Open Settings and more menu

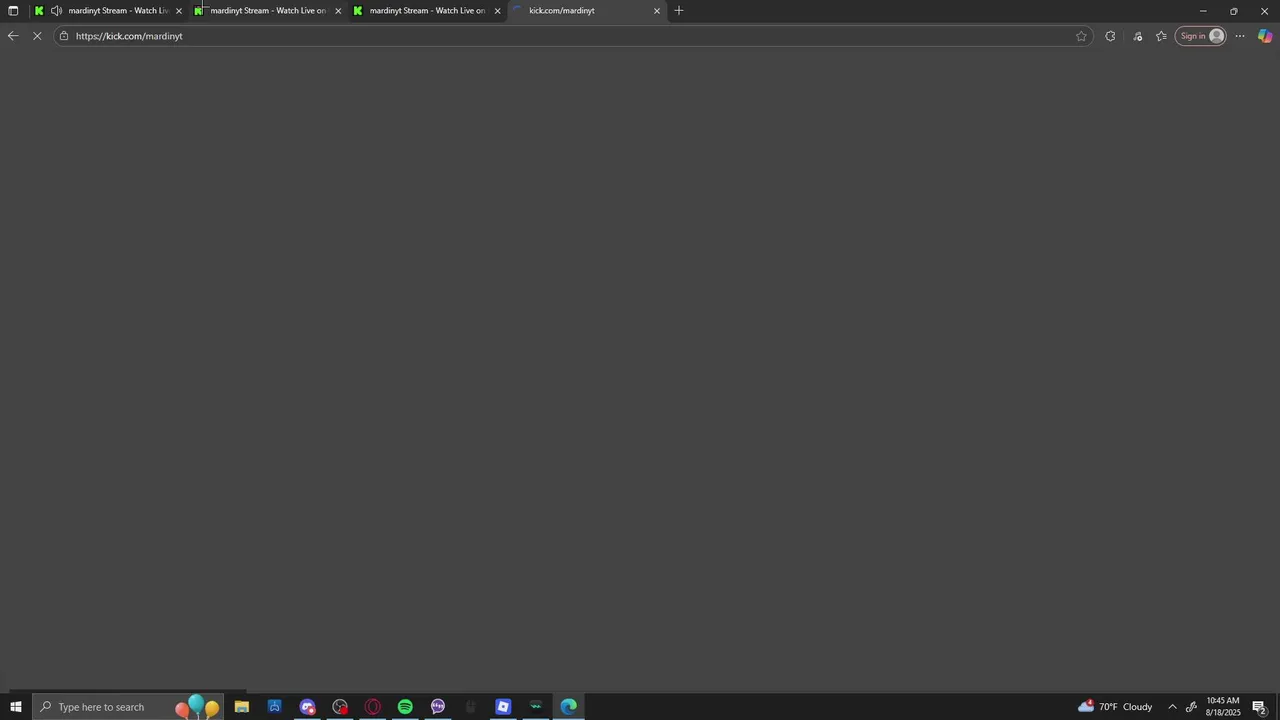coord(1240,36)
